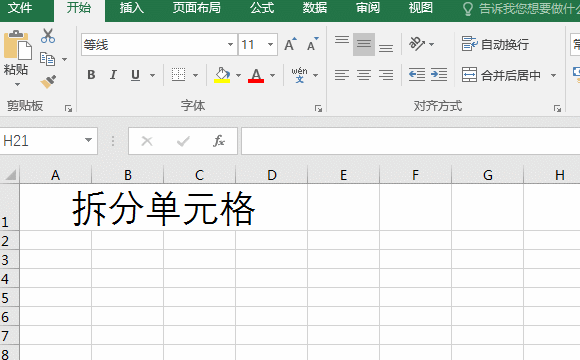Toggle 自动换行 wrap text
The image size is (580, 360).
(495, 44)
